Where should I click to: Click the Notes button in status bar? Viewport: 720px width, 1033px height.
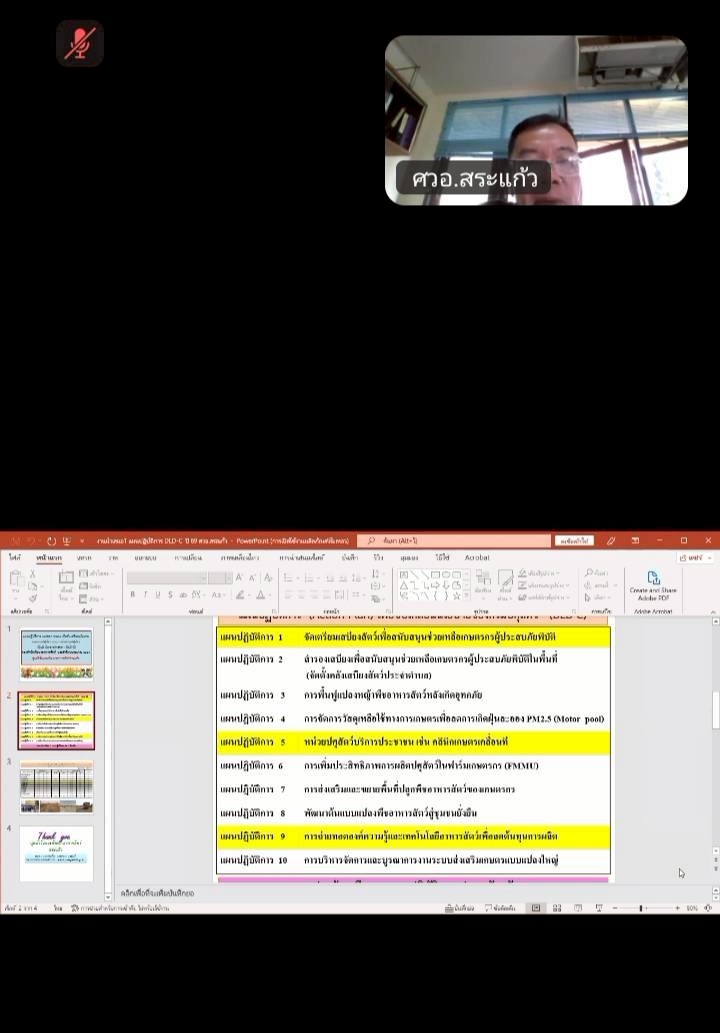coord(463,908)
